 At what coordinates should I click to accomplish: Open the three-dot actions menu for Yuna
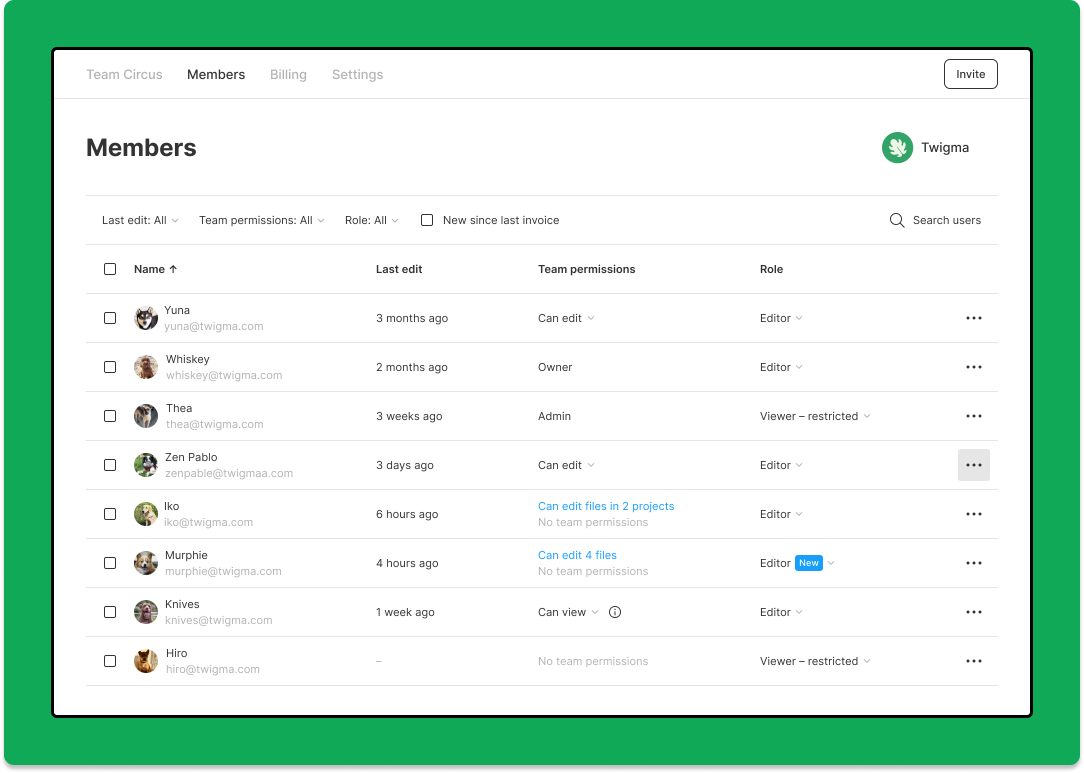(973, 318)
